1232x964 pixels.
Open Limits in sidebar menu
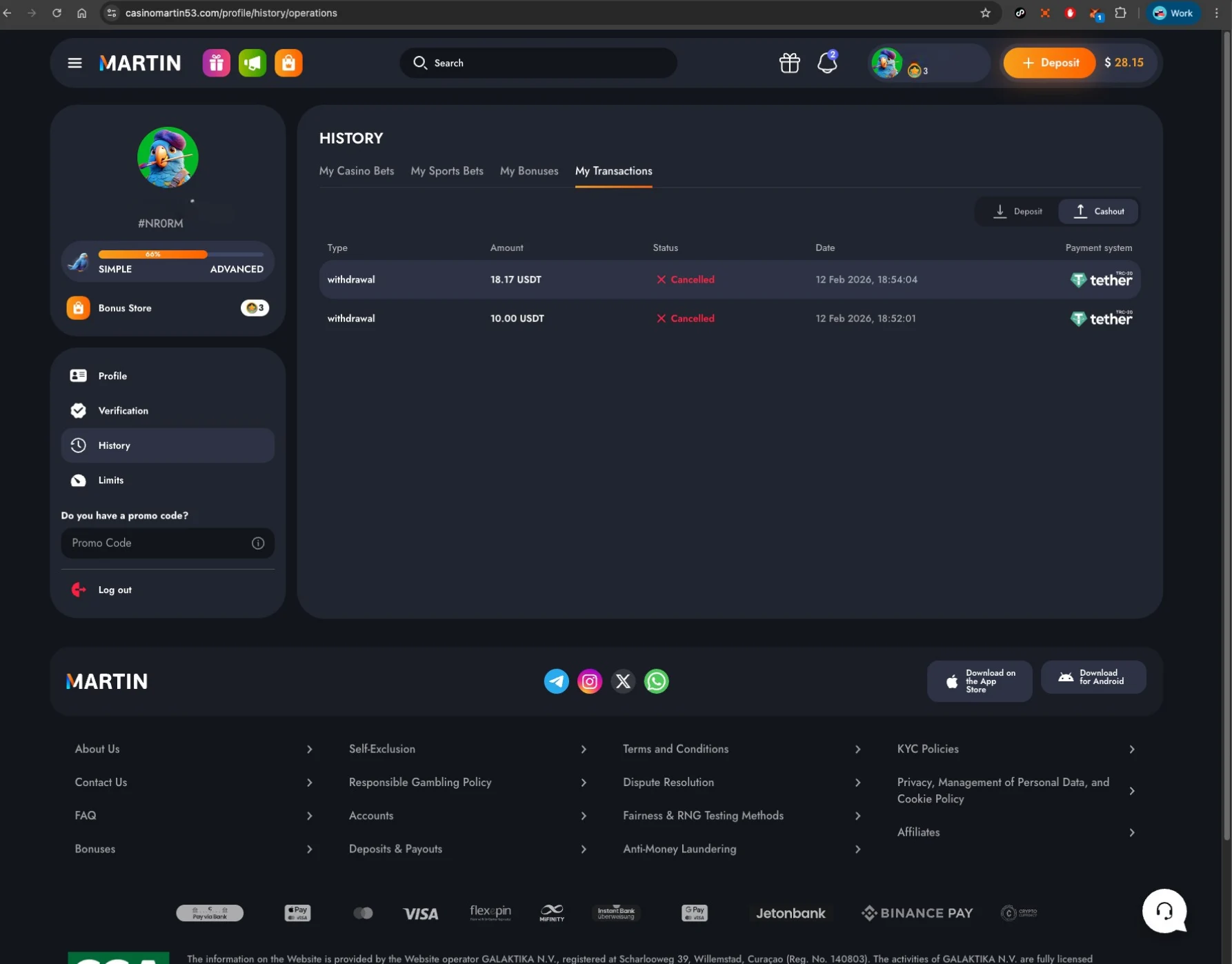click(x=168, y=481)
